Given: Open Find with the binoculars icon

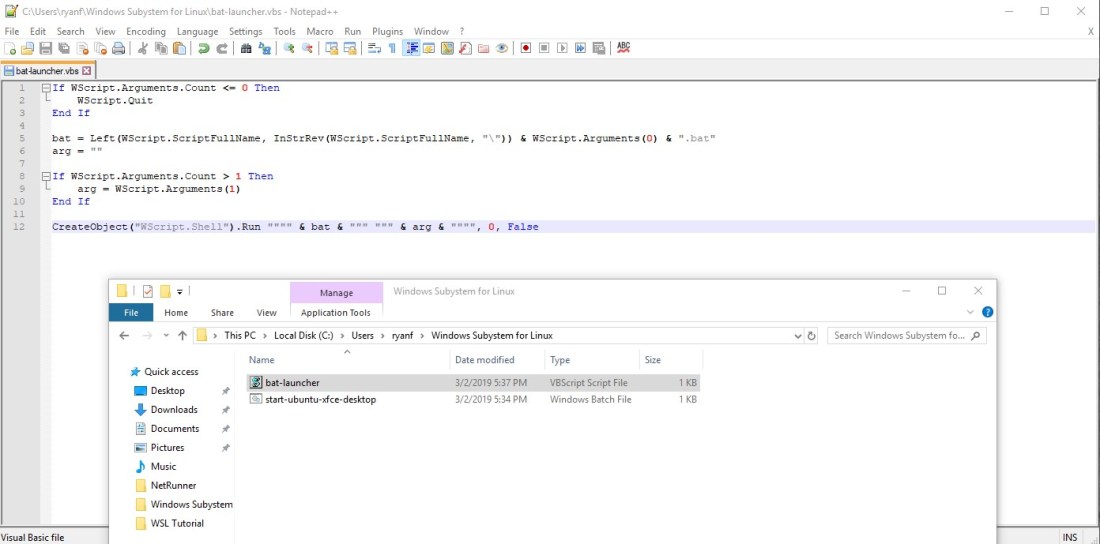Looking at the screenshot, I should pyautogui.click(x=246, y=48).
